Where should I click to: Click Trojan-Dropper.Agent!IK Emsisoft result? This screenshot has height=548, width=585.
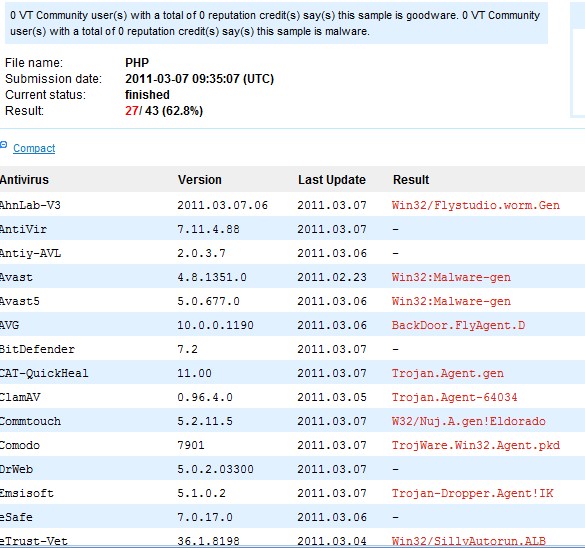click(472, 493)
